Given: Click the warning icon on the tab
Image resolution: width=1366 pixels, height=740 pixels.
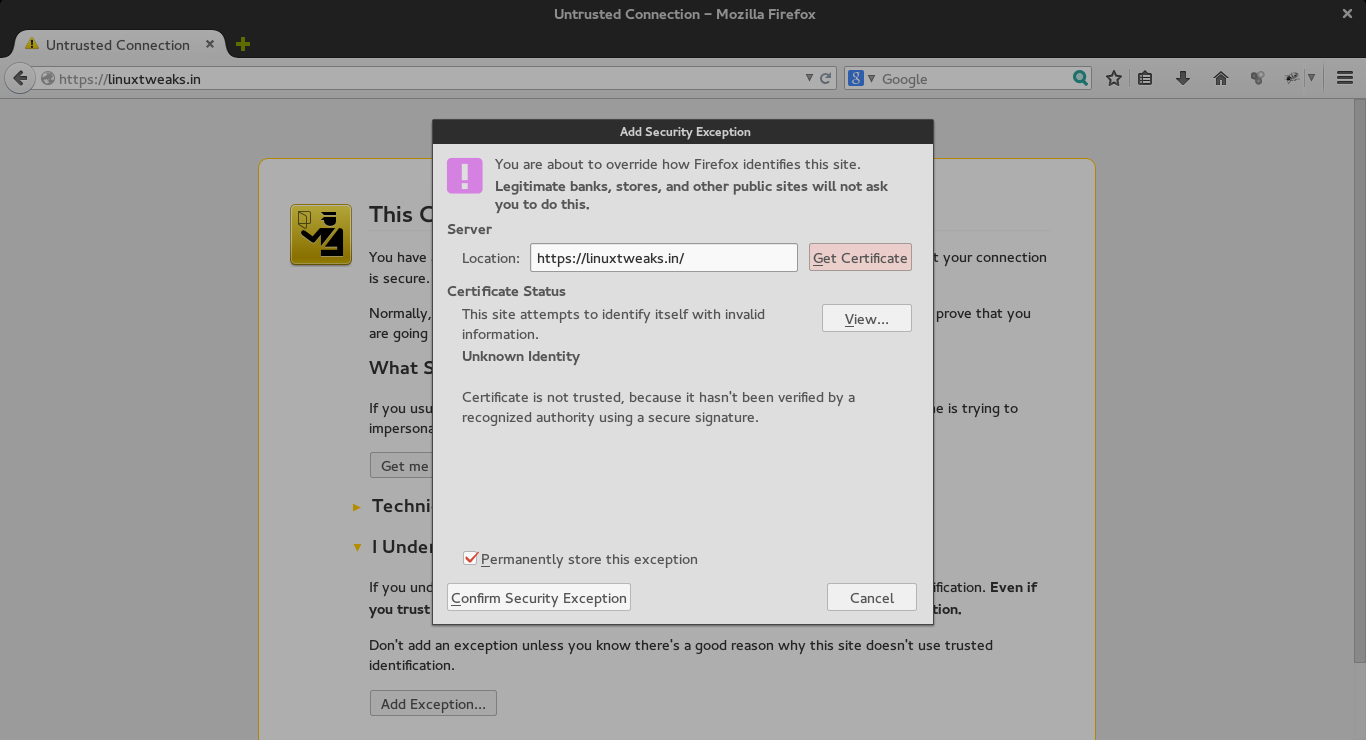Looking at the screenshot, I should click(x=32, y=44).
